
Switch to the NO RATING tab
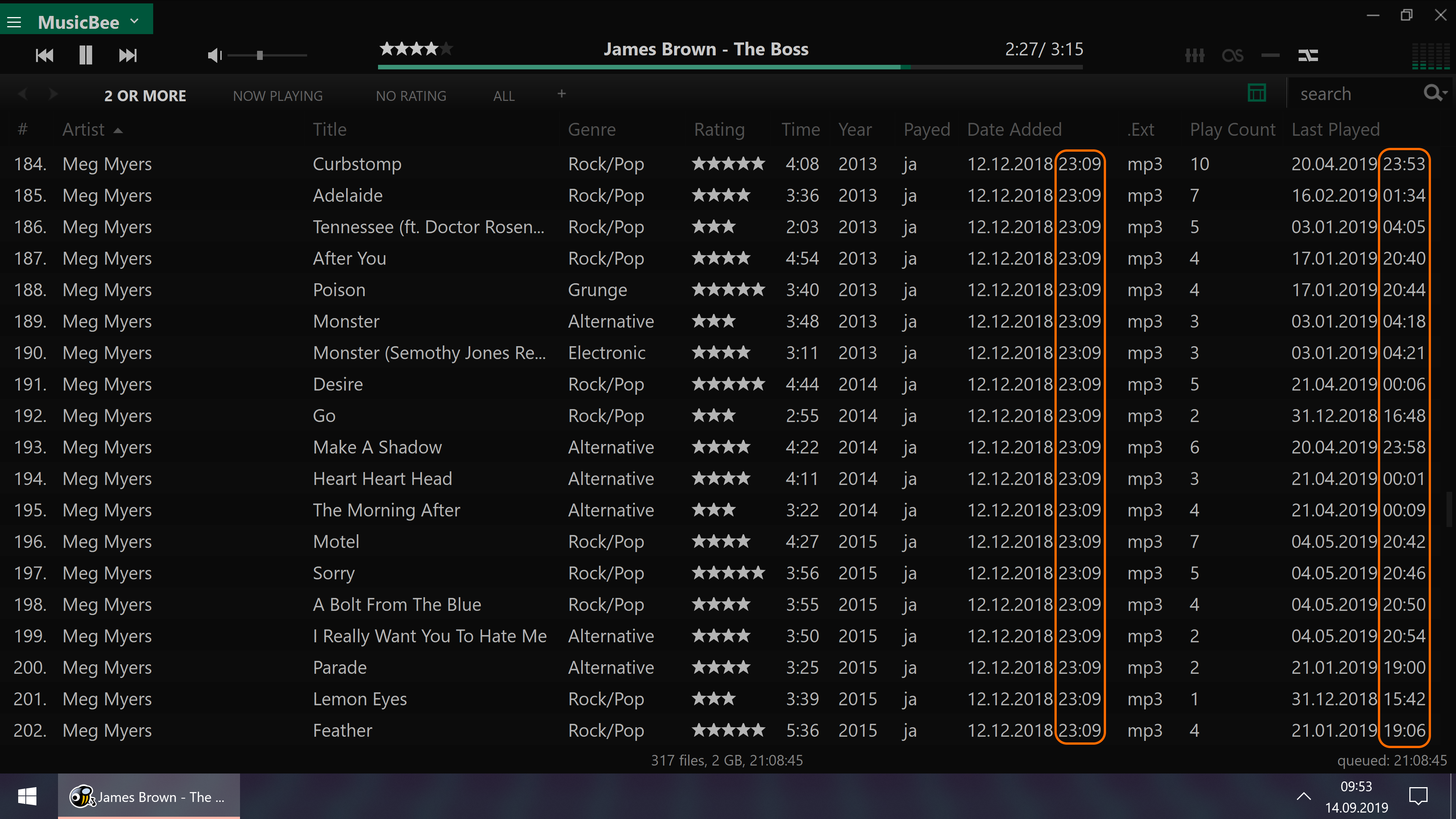411,96
